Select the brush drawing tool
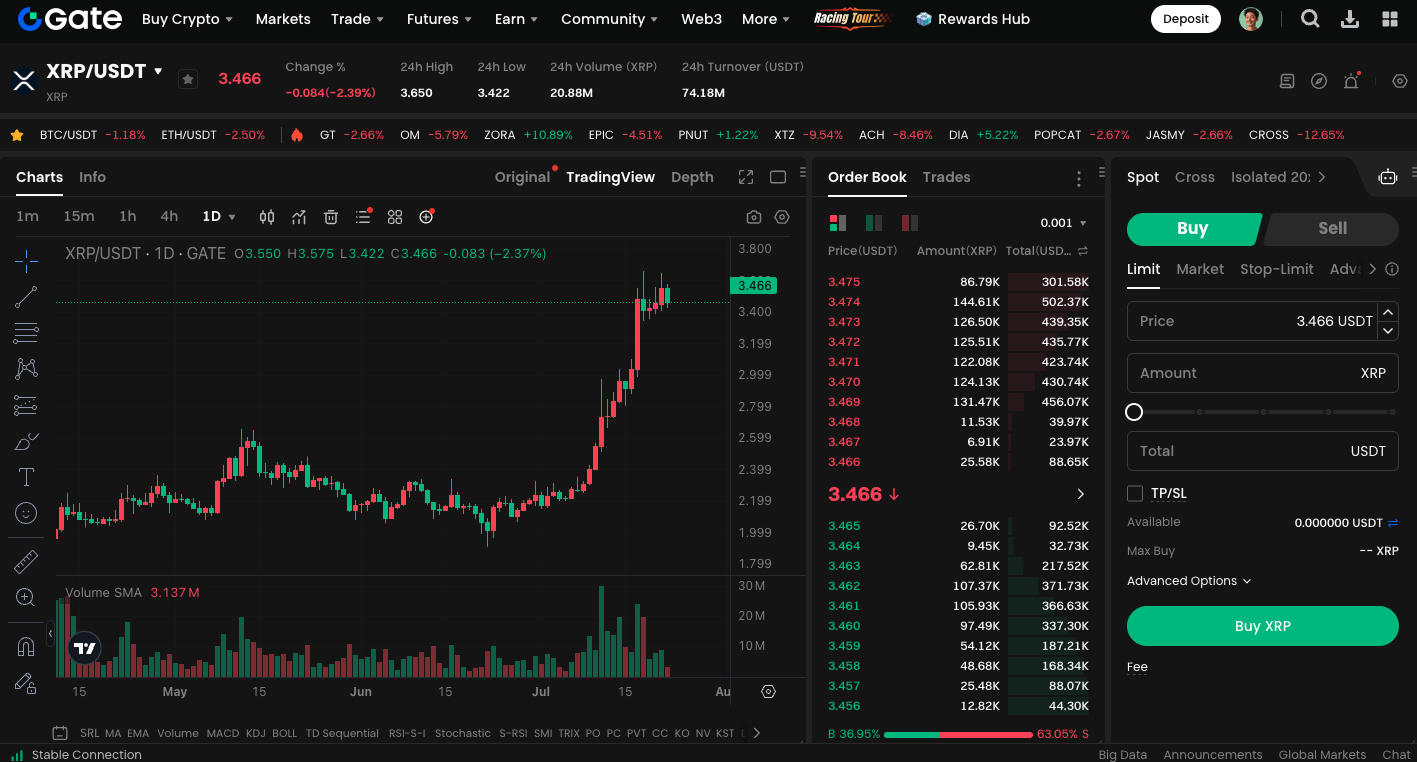Image resolution: width=1417 pixels, height=762 pixels. click(x=26, y=441)
